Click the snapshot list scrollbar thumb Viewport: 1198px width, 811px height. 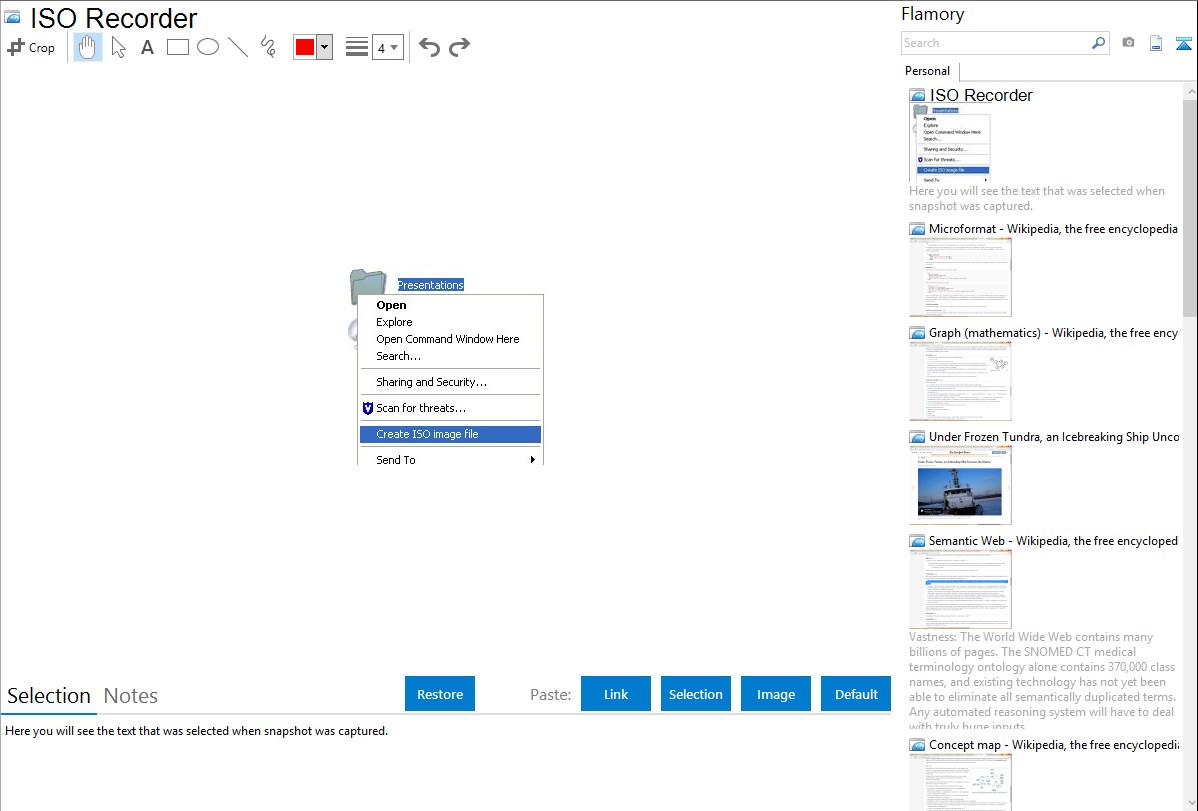pyautogui.click(x=1190, y=206)
